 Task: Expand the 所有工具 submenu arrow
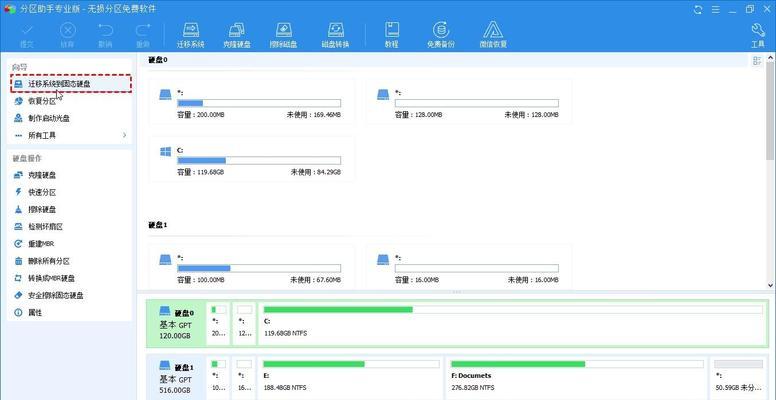pos(124,135)
